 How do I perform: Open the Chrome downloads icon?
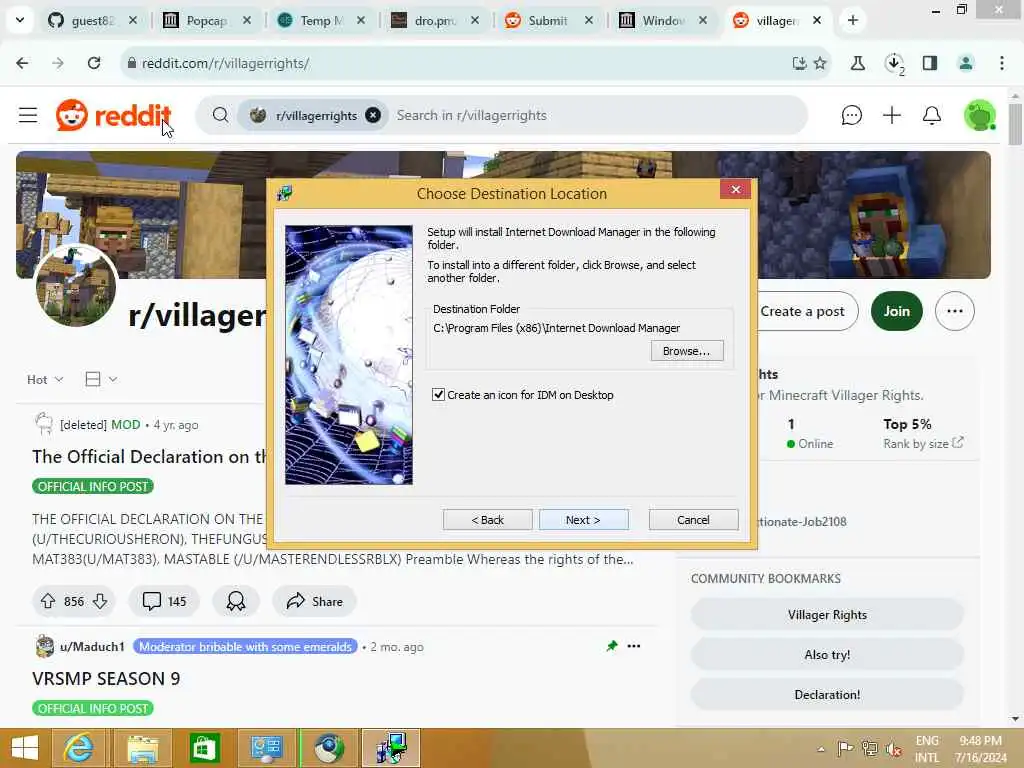click(x=894, y=63)
